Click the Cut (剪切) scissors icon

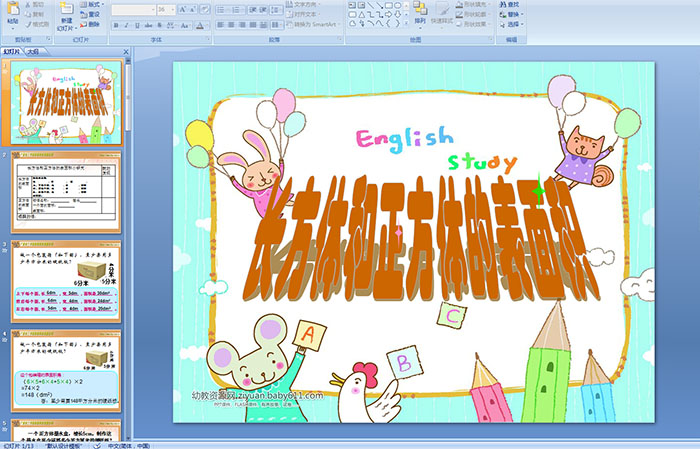click(28, 4)
